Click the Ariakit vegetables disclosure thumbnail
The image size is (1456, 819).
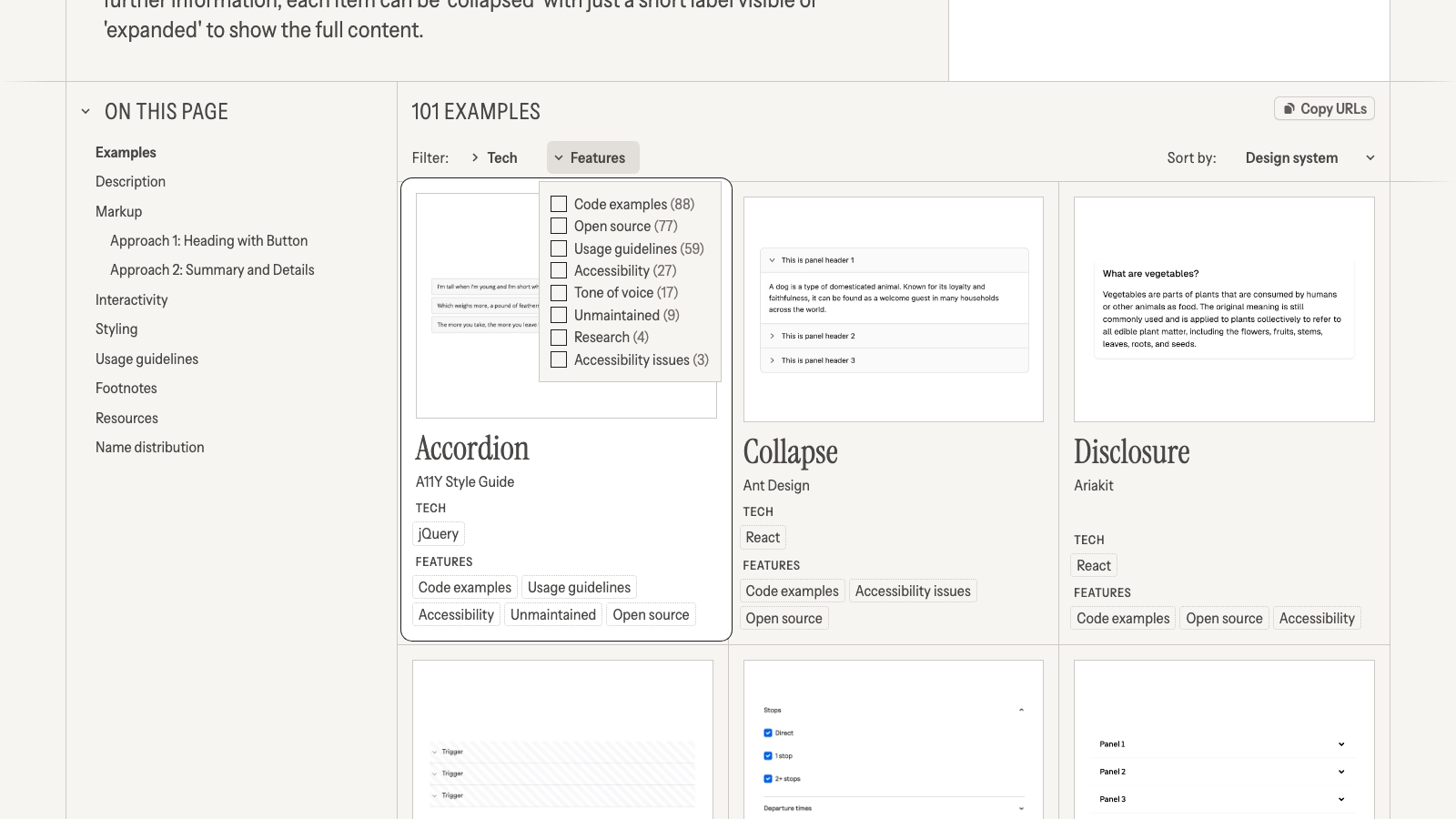pos(1224,309)
